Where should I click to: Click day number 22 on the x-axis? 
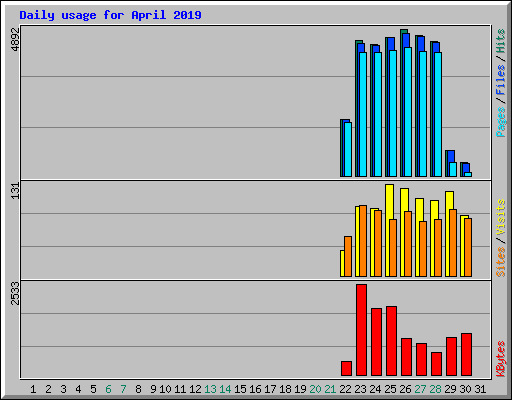[345, 389]
